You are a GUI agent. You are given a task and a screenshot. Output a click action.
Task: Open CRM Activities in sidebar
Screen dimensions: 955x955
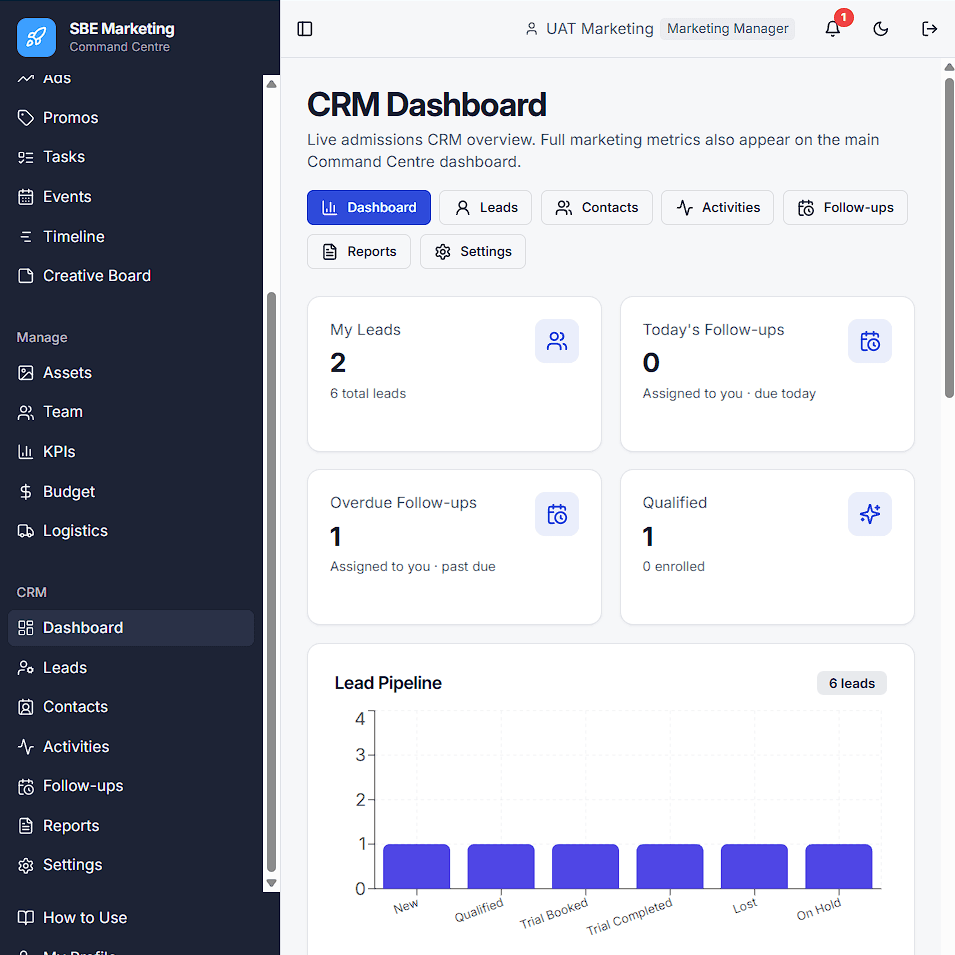tap(131, 747)
